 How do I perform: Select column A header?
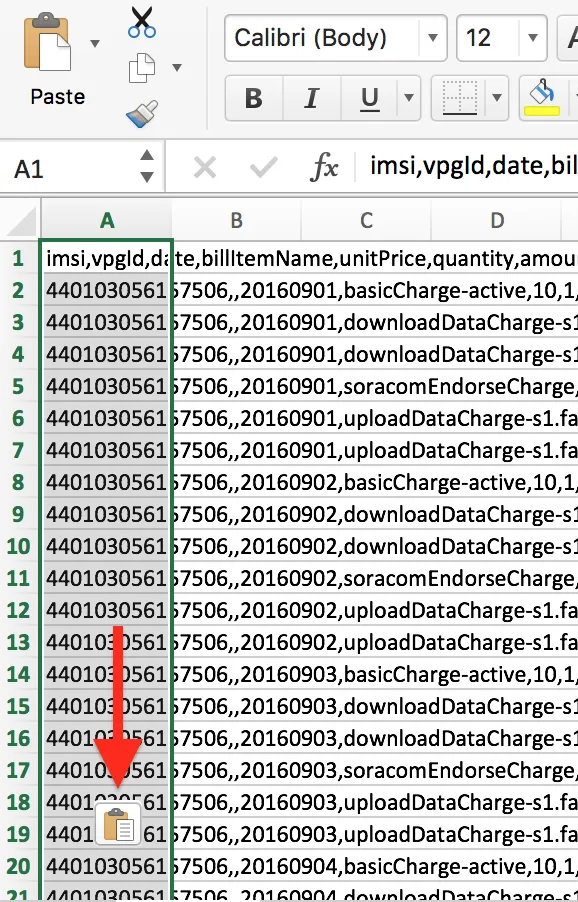click(106, 220)
